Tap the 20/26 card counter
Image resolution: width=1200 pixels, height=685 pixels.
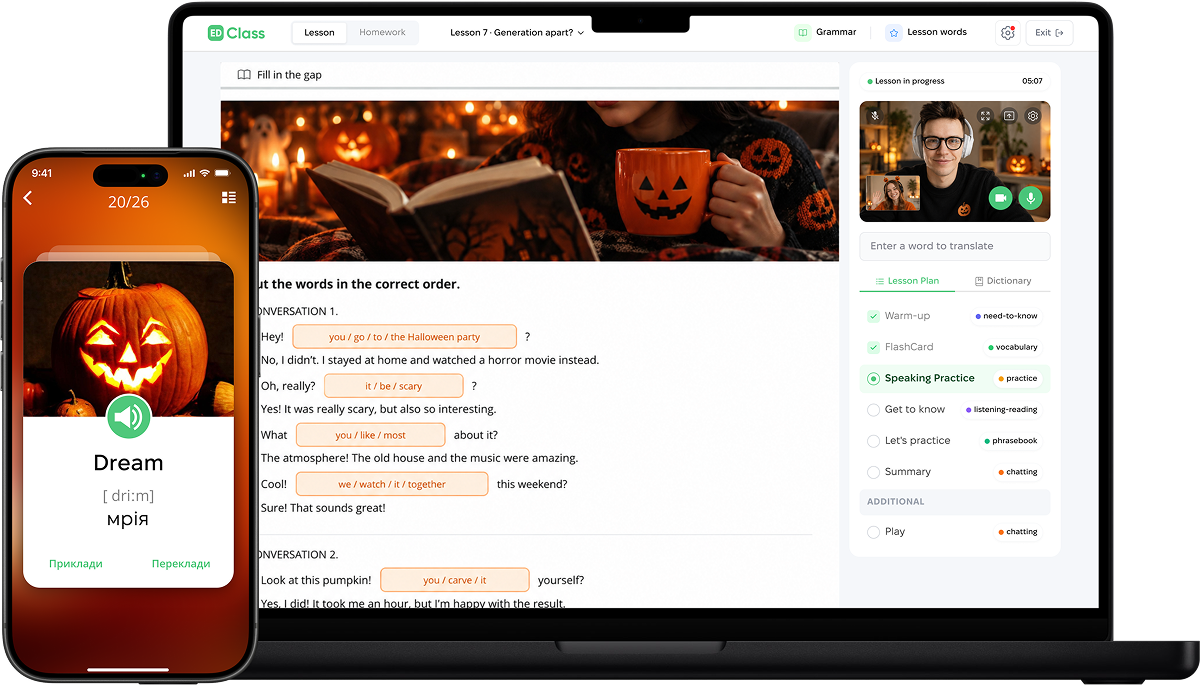click(x=128, y=202)
